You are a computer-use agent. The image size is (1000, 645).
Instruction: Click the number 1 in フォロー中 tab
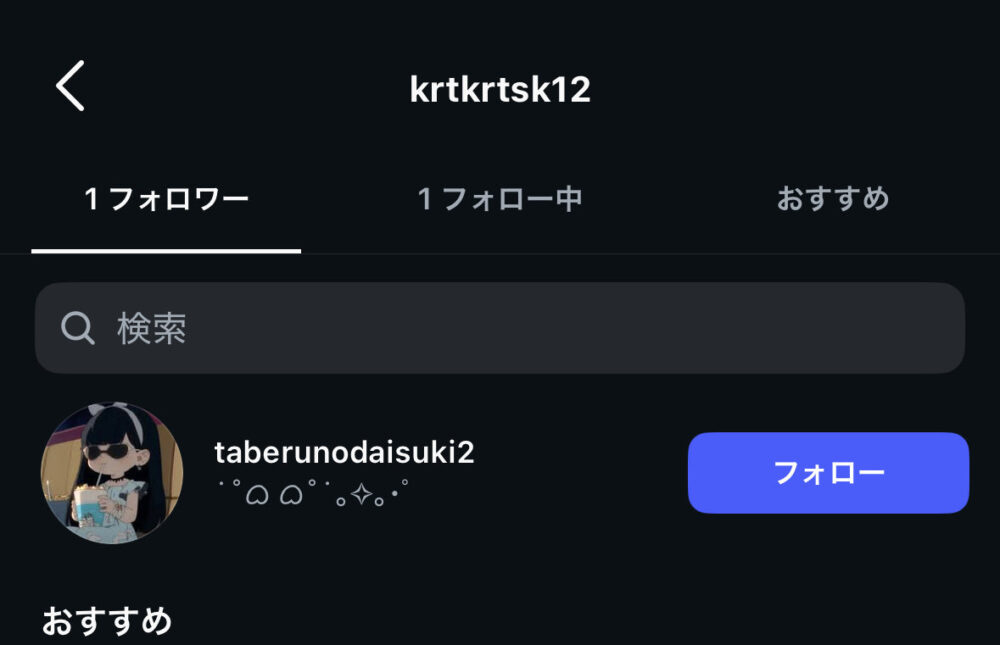point(424,200)
